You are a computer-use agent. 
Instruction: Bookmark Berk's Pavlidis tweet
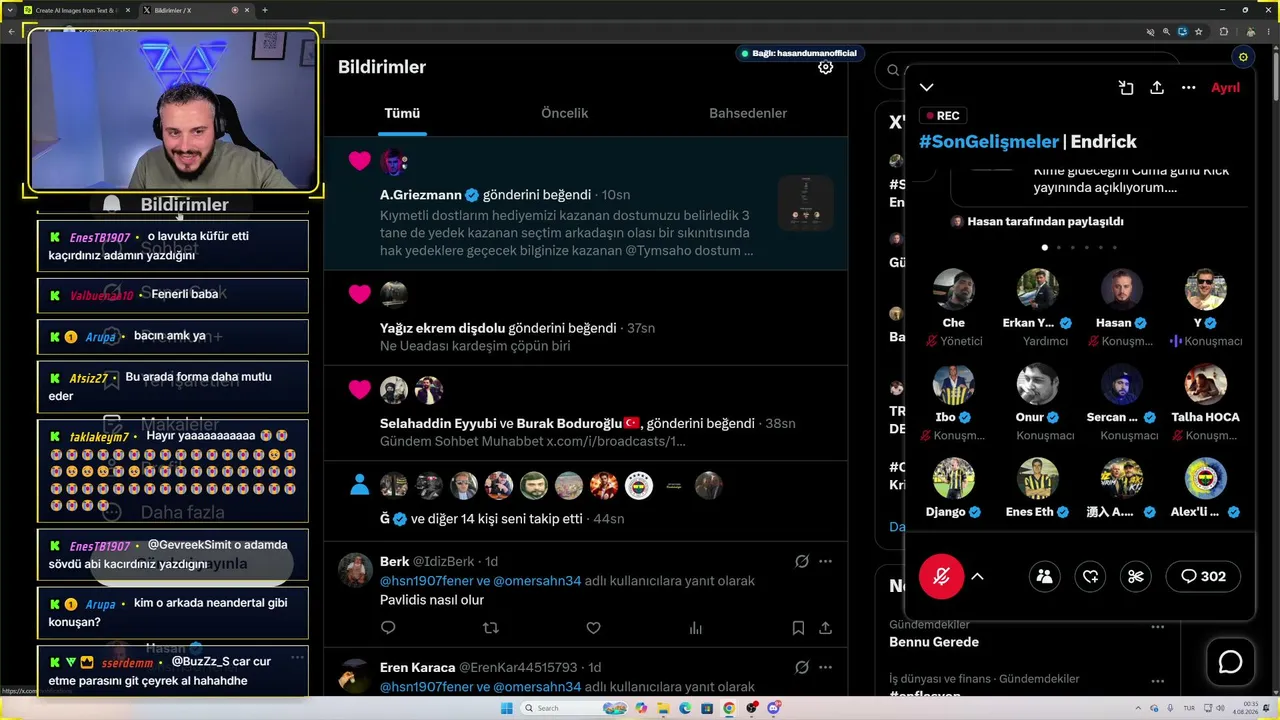pyautogui.click(x=798, y=628)
